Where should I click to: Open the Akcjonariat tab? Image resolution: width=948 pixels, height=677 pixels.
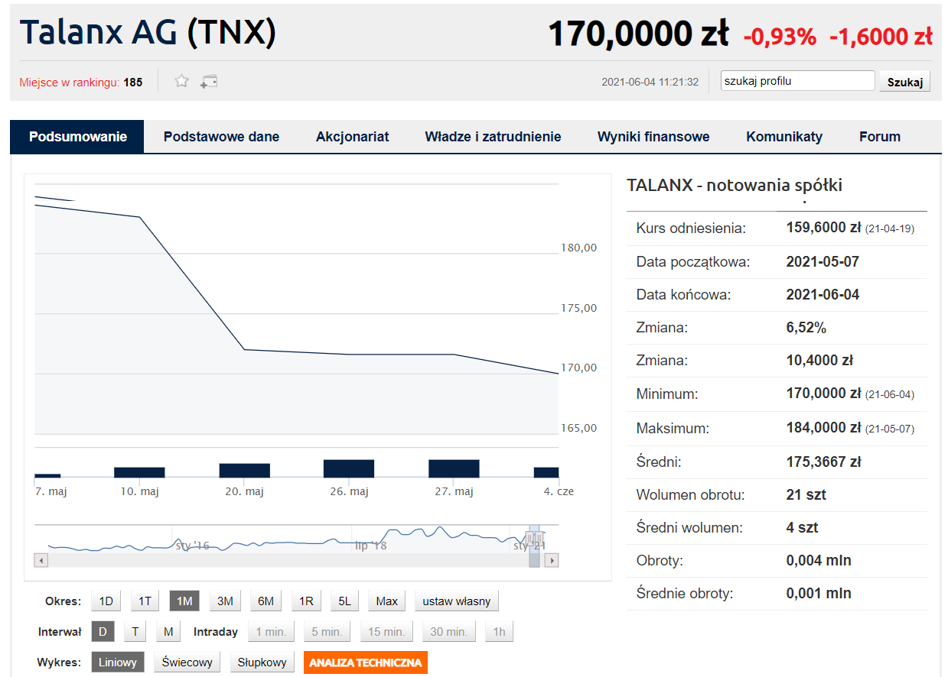tap(352, 137)
